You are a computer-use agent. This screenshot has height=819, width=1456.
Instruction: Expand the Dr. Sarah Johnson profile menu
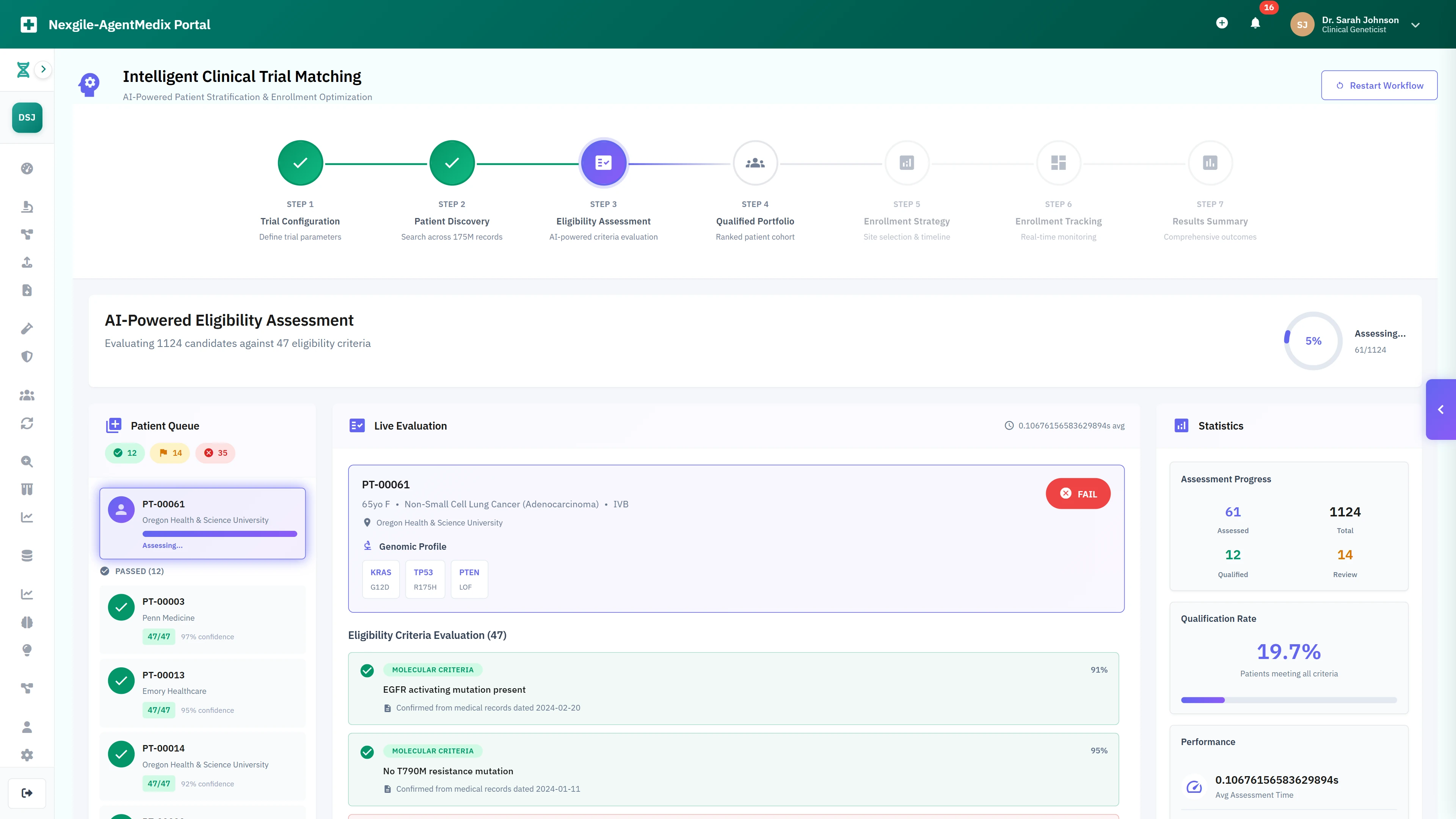(1415, 25)
